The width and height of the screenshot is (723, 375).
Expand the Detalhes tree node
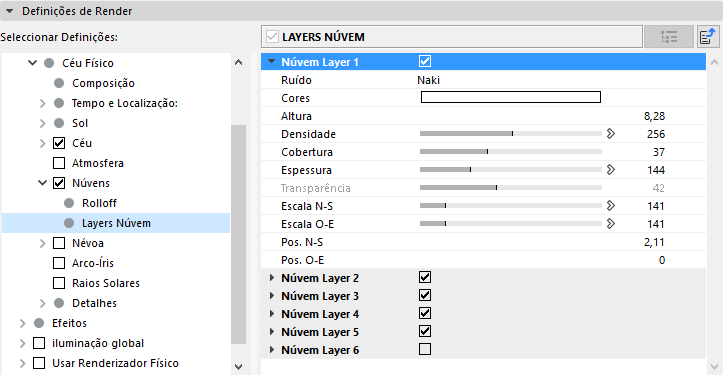42,303
